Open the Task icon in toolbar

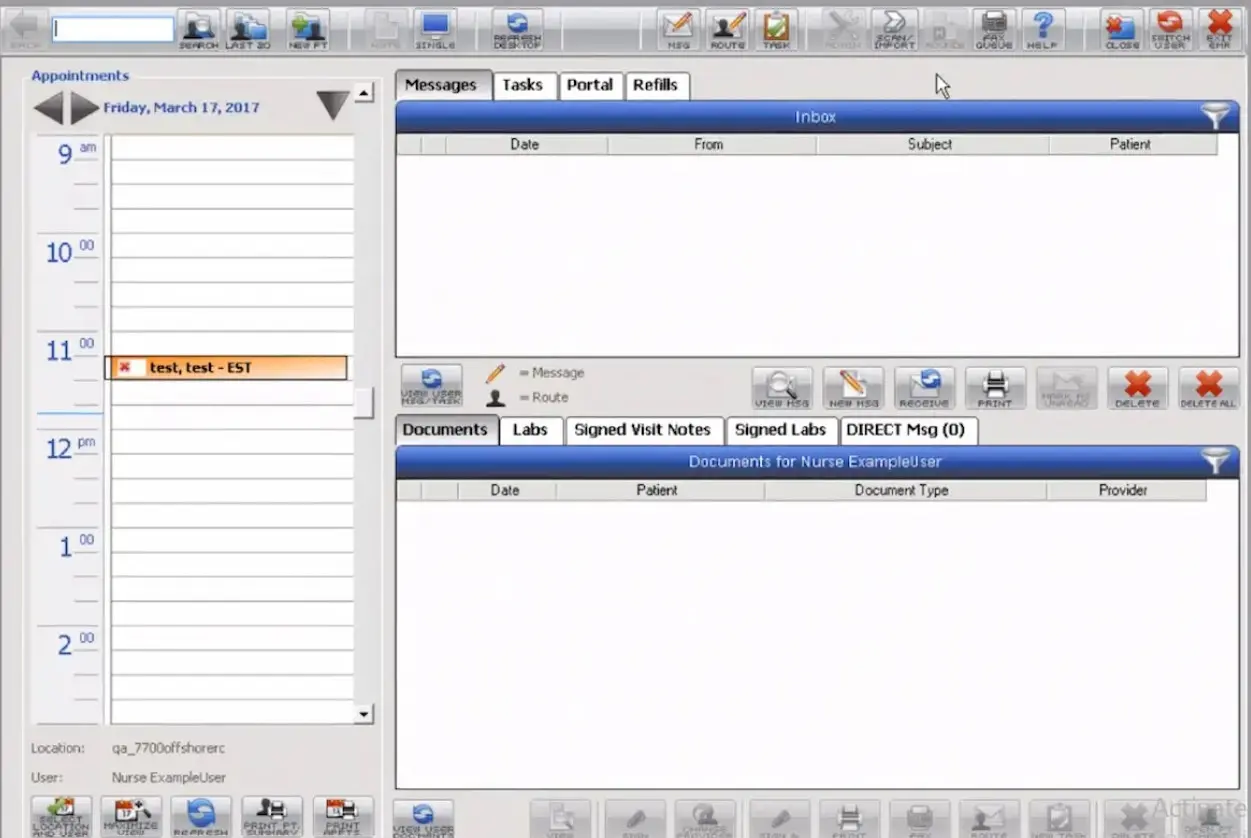[x=775, y=30]
